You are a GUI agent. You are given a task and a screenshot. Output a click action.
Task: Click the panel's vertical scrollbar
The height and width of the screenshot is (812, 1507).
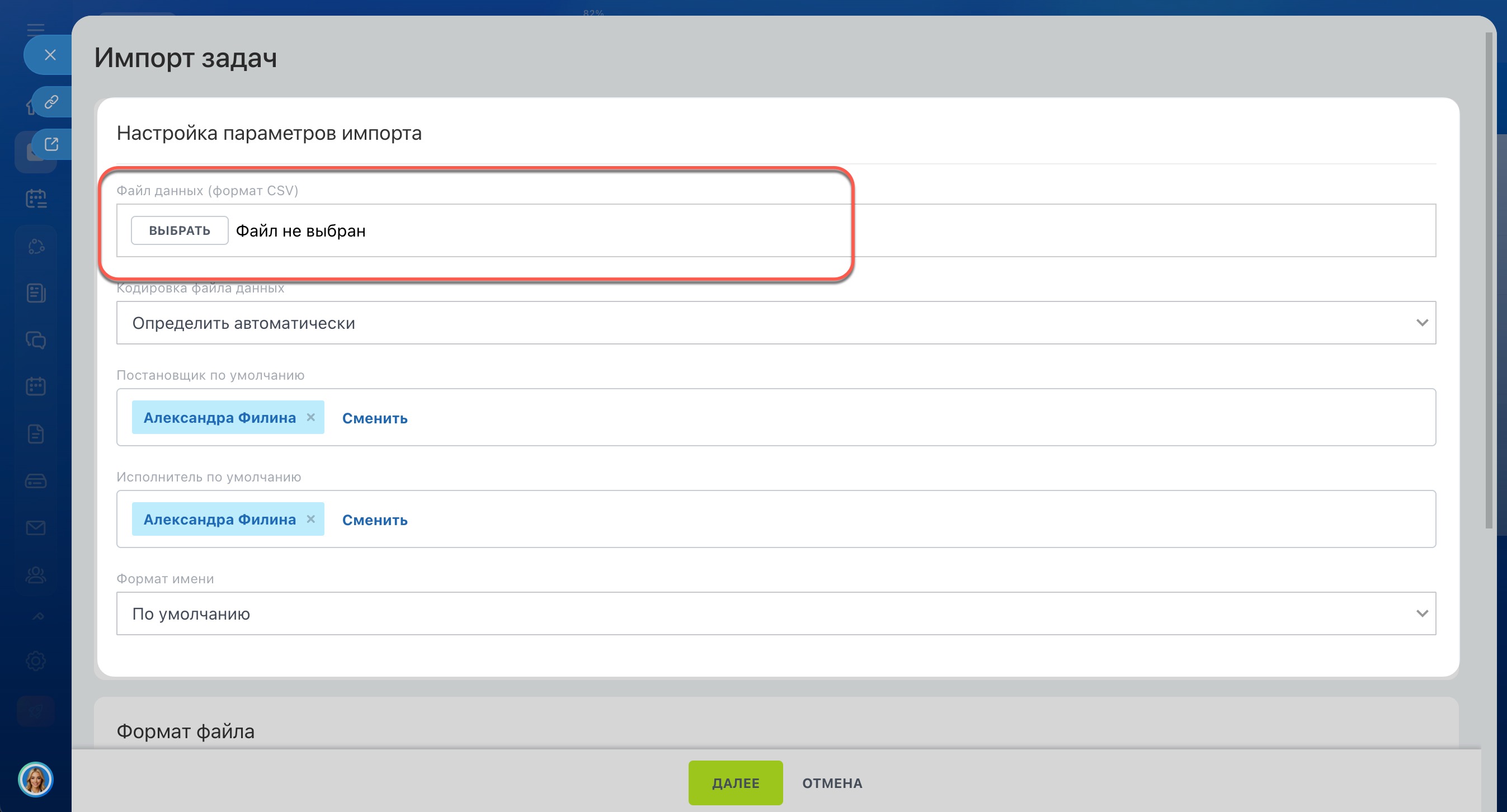1489,281
